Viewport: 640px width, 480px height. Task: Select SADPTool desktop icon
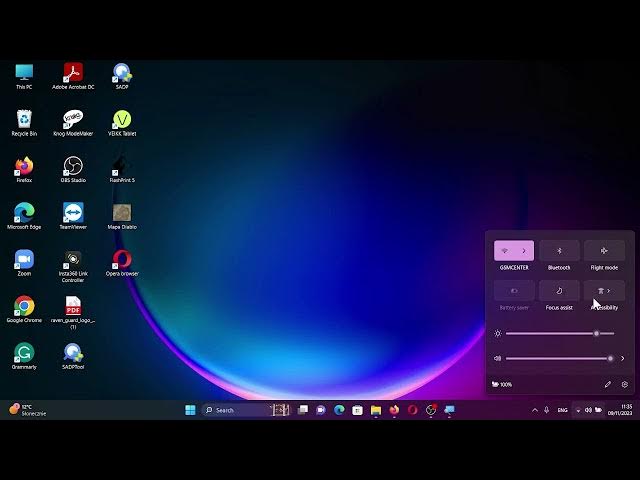(73, 356)
